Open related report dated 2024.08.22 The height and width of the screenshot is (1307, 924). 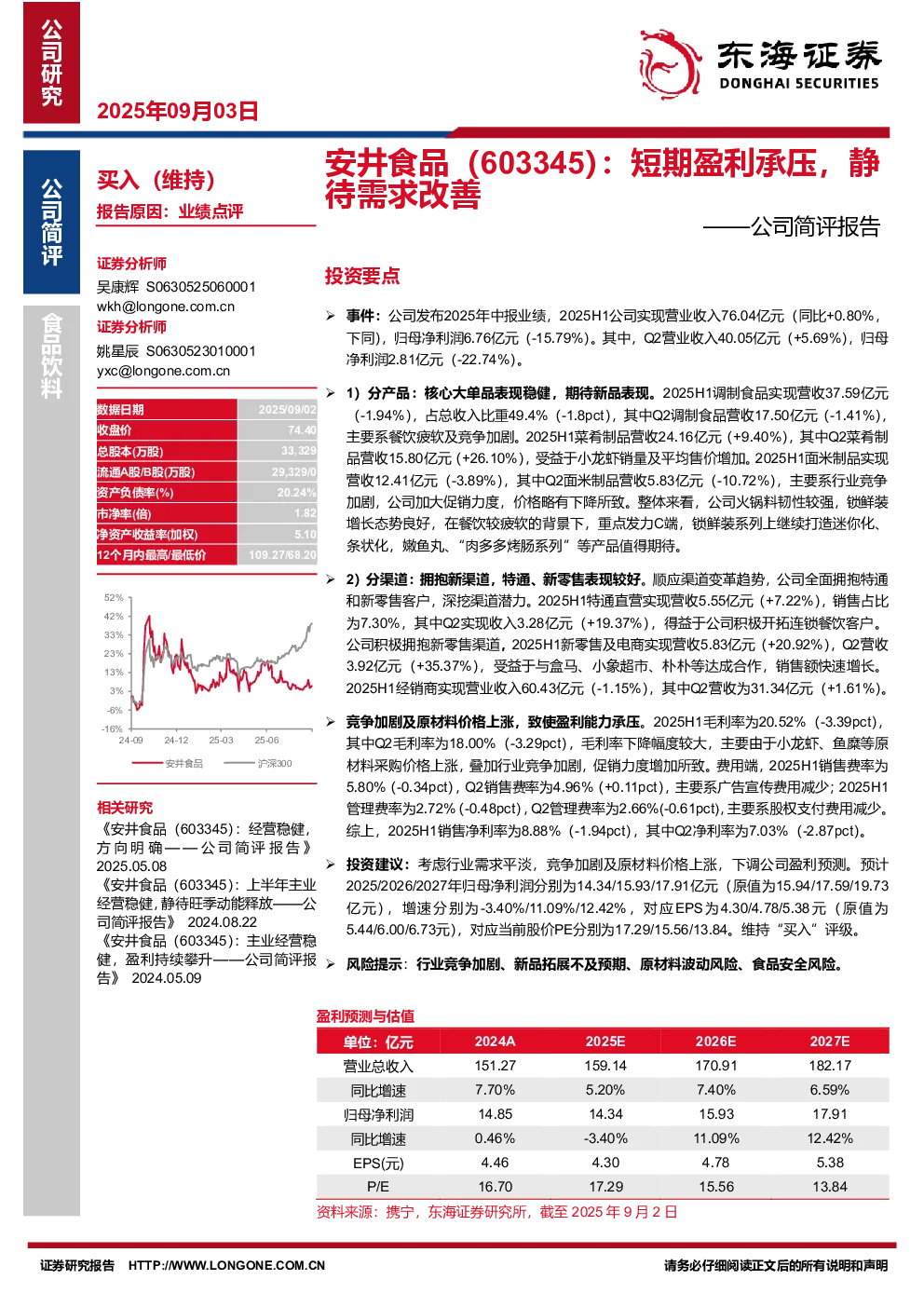[206, 903]
